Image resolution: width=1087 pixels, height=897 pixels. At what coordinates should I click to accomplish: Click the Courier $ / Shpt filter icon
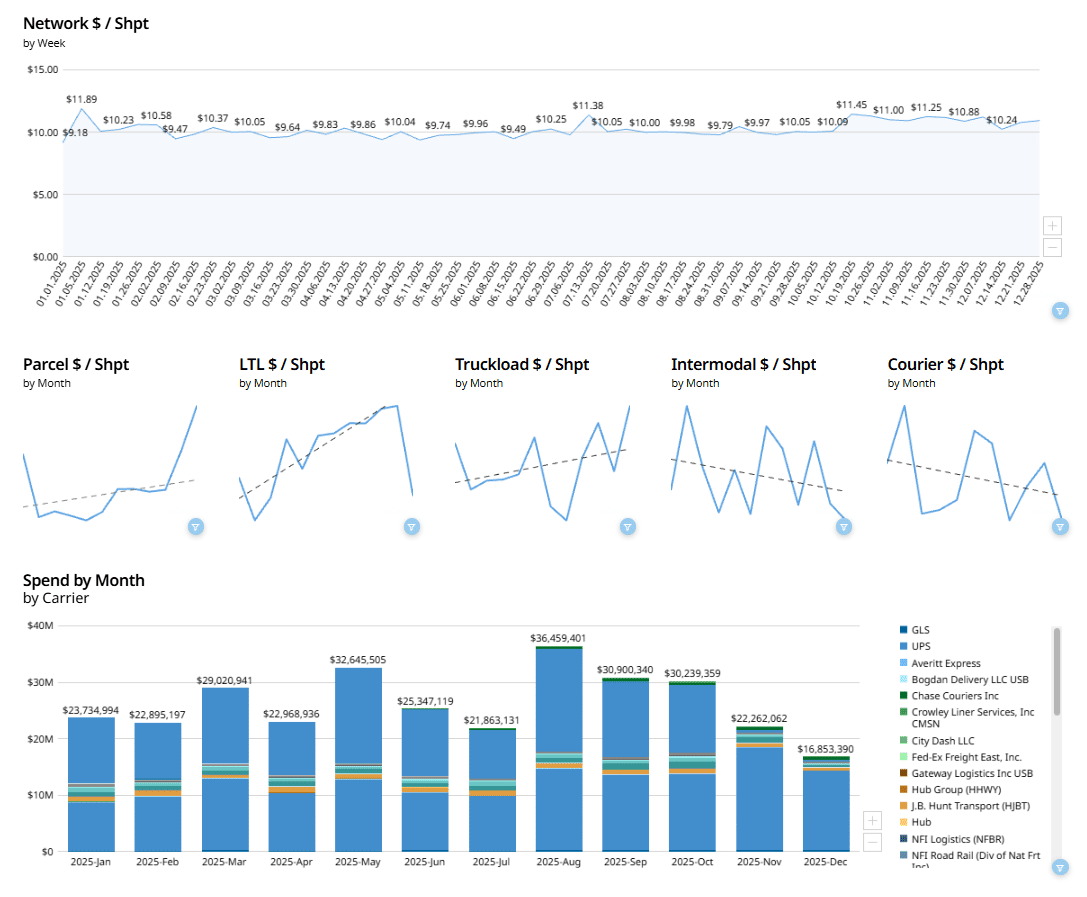(x=1060, y=526)
